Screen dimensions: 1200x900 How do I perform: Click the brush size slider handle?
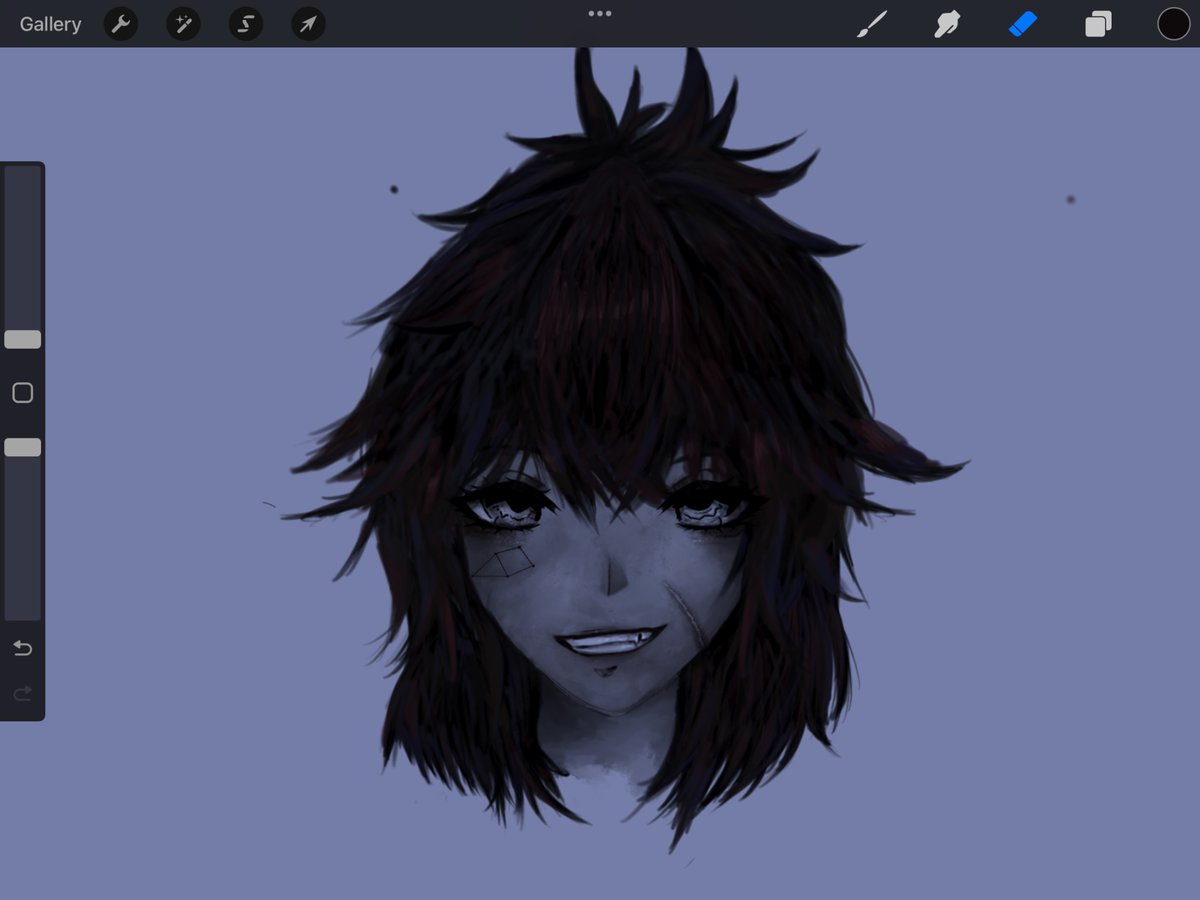(x=22, y=339)
